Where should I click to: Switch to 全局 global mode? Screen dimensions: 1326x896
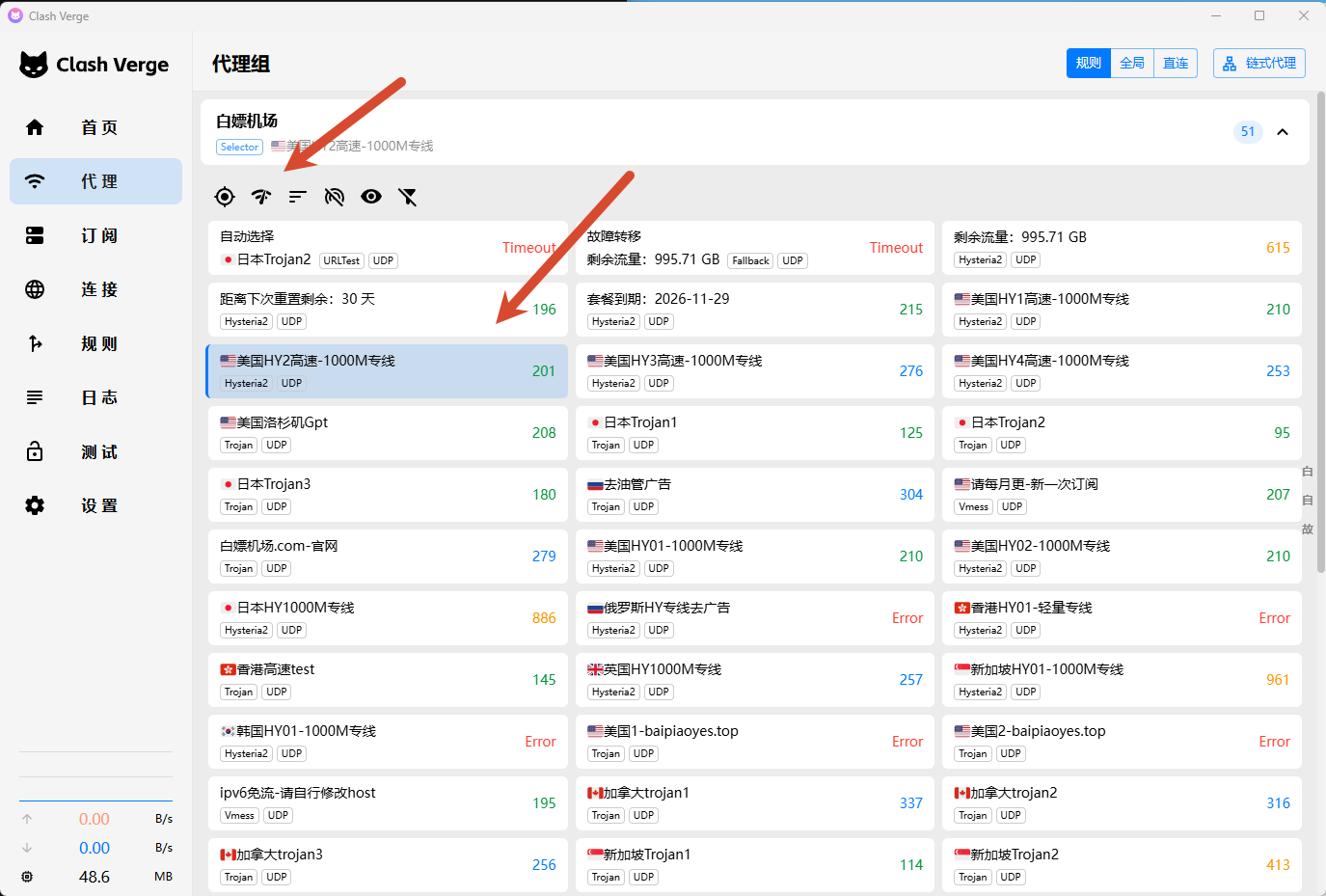[x=1132, y=63]
